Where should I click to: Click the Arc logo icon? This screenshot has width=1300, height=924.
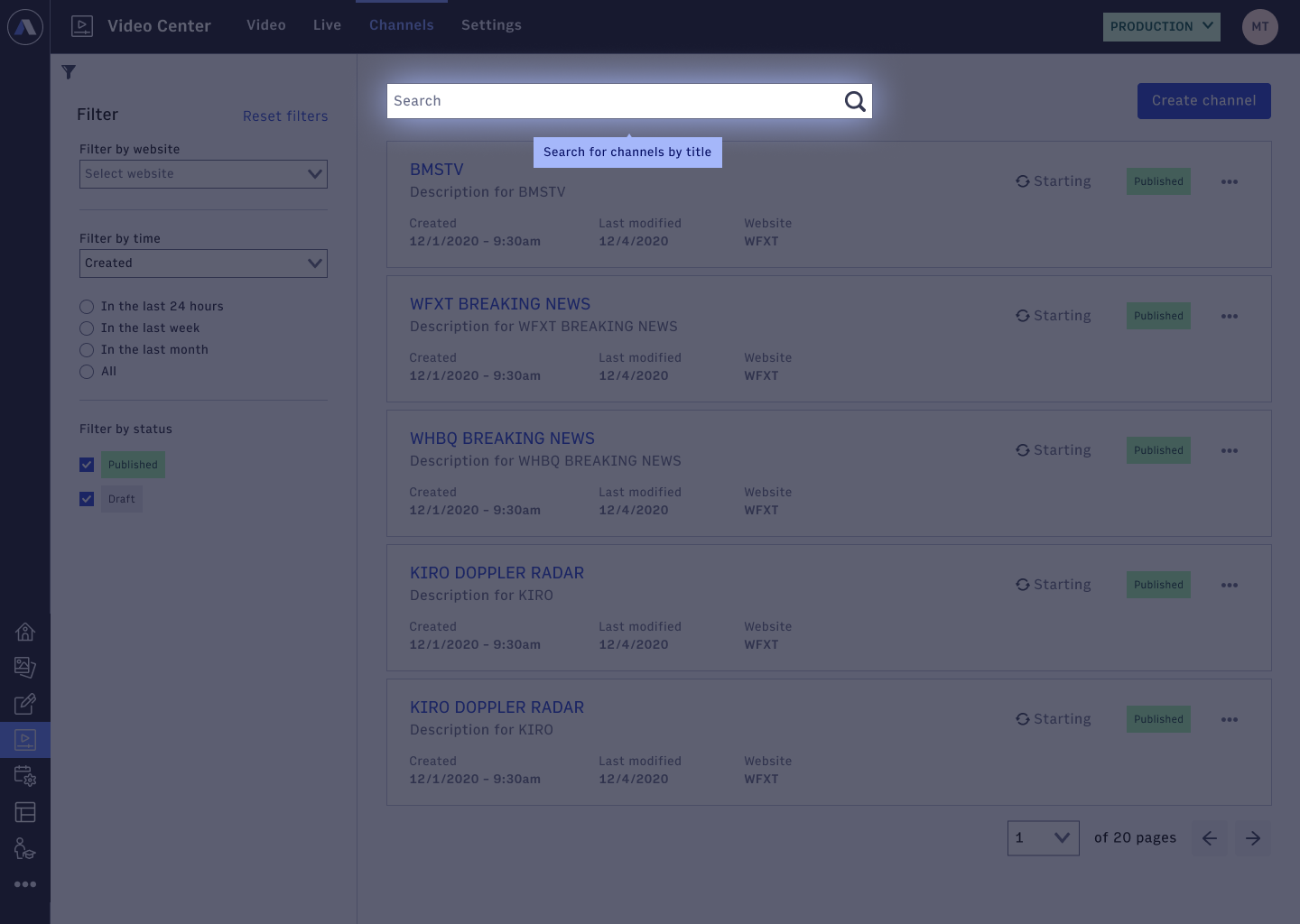point(25,26)
